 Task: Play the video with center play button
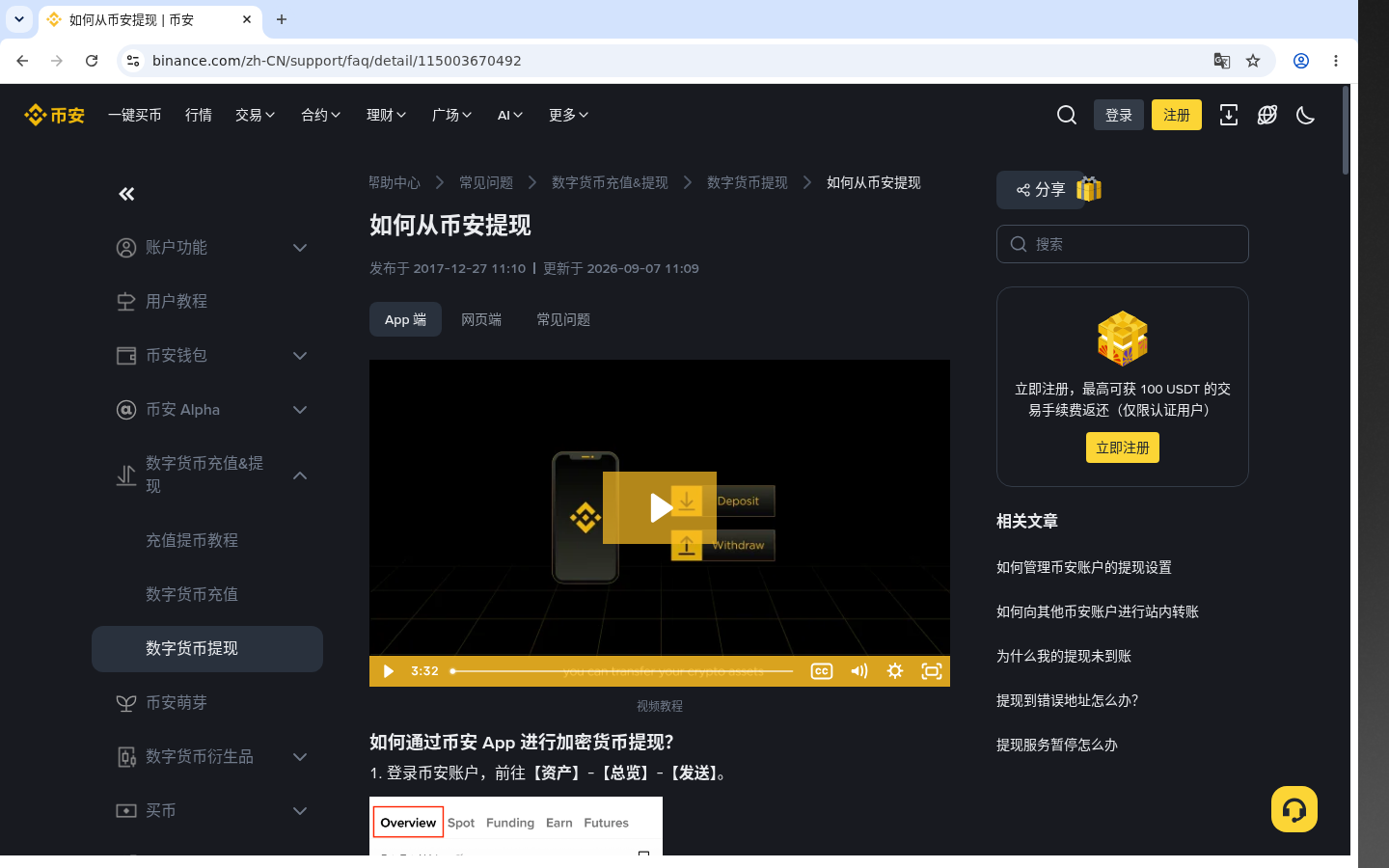[660, 507]
